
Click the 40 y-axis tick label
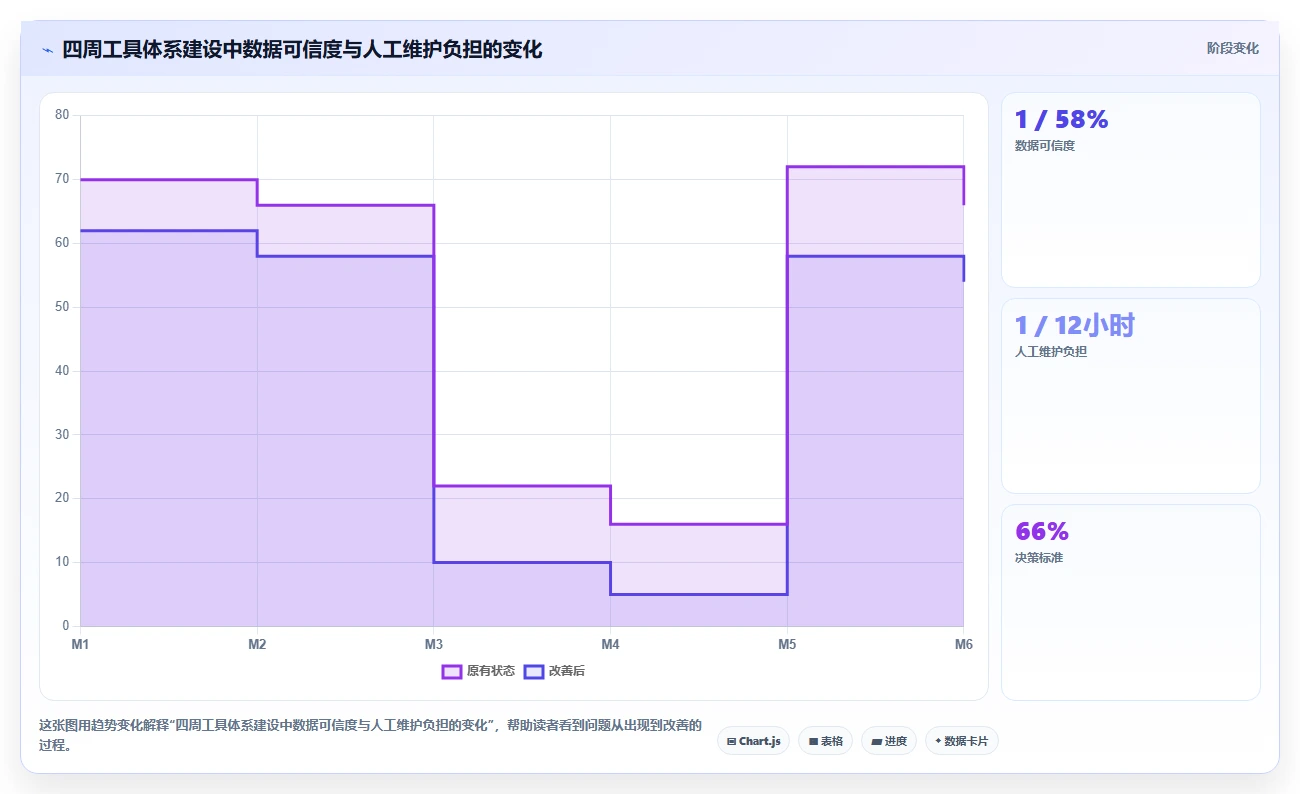click(x=62, y=371)
